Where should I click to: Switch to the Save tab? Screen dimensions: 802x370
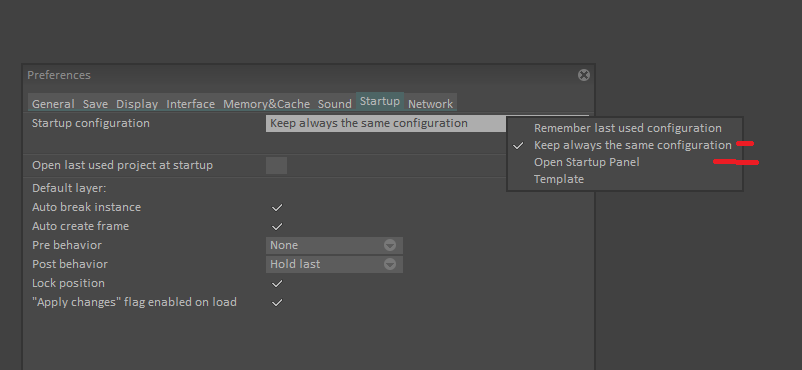[x=95, y=104]
